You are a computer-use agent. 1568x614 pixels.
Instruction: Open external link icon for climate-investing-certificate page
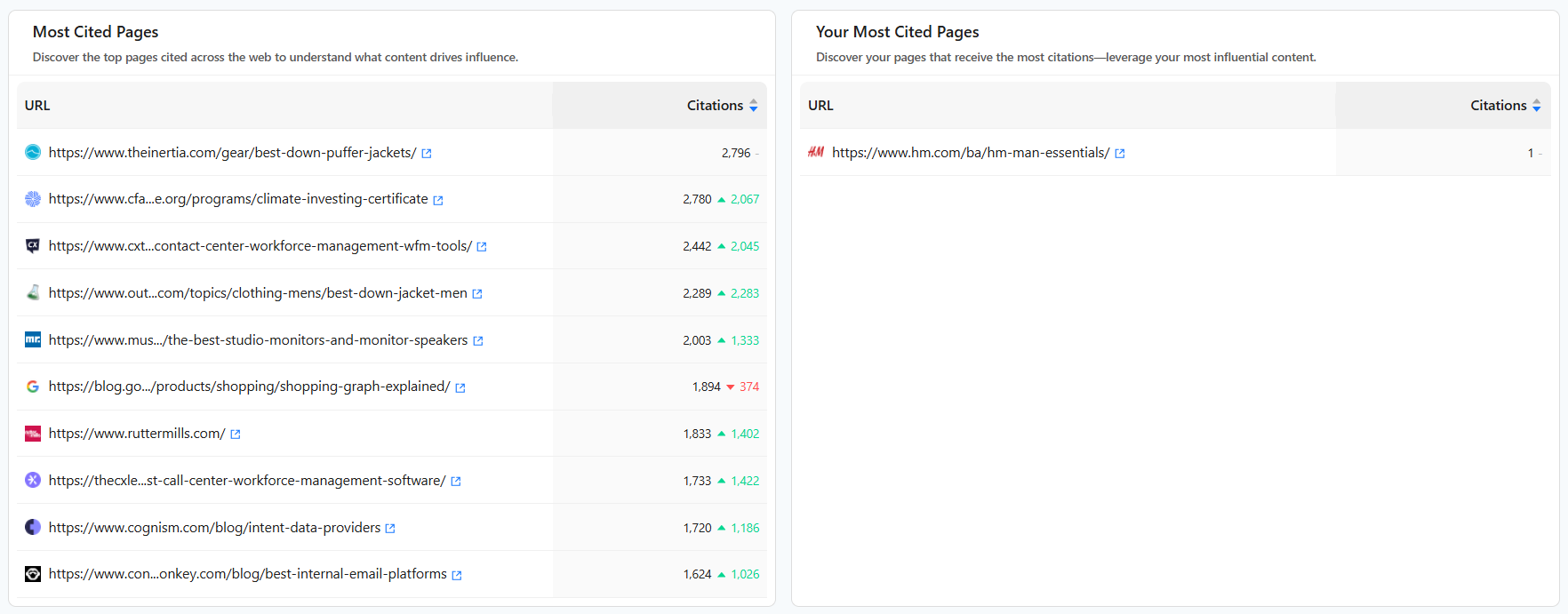coord(438,201)
